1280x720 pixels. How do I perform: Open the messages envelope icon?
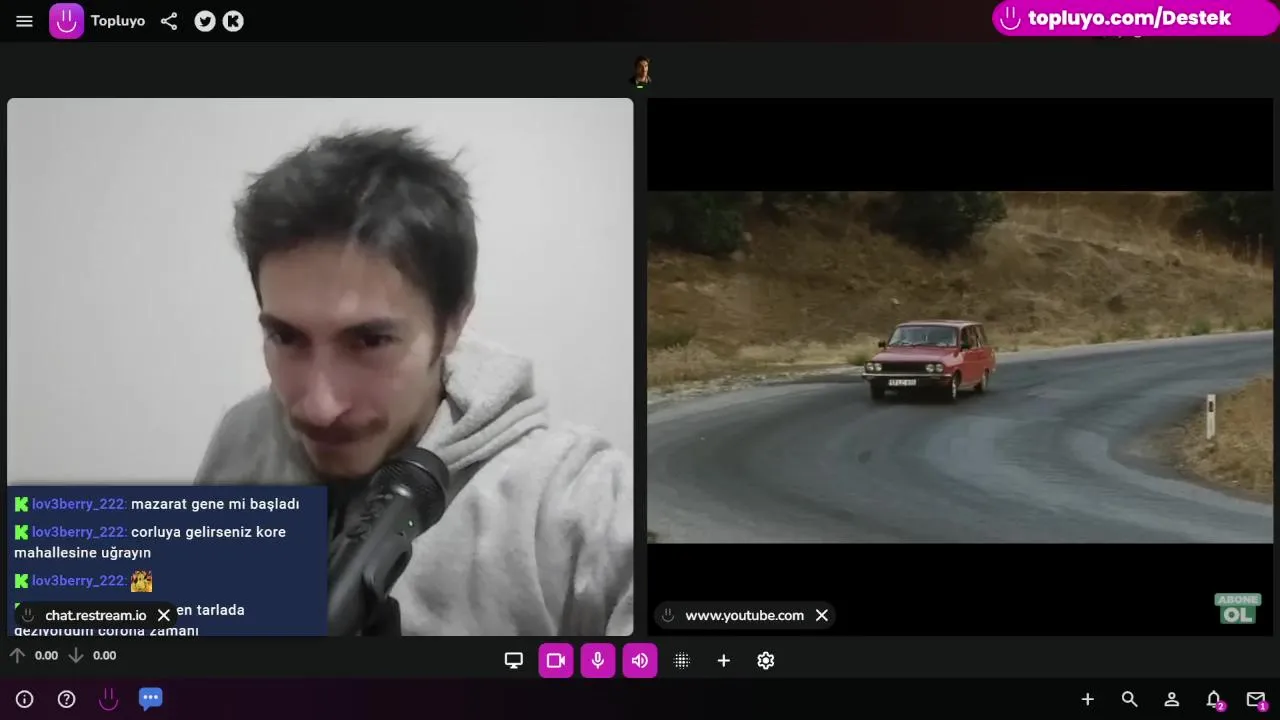click(x=1256, y=699)
